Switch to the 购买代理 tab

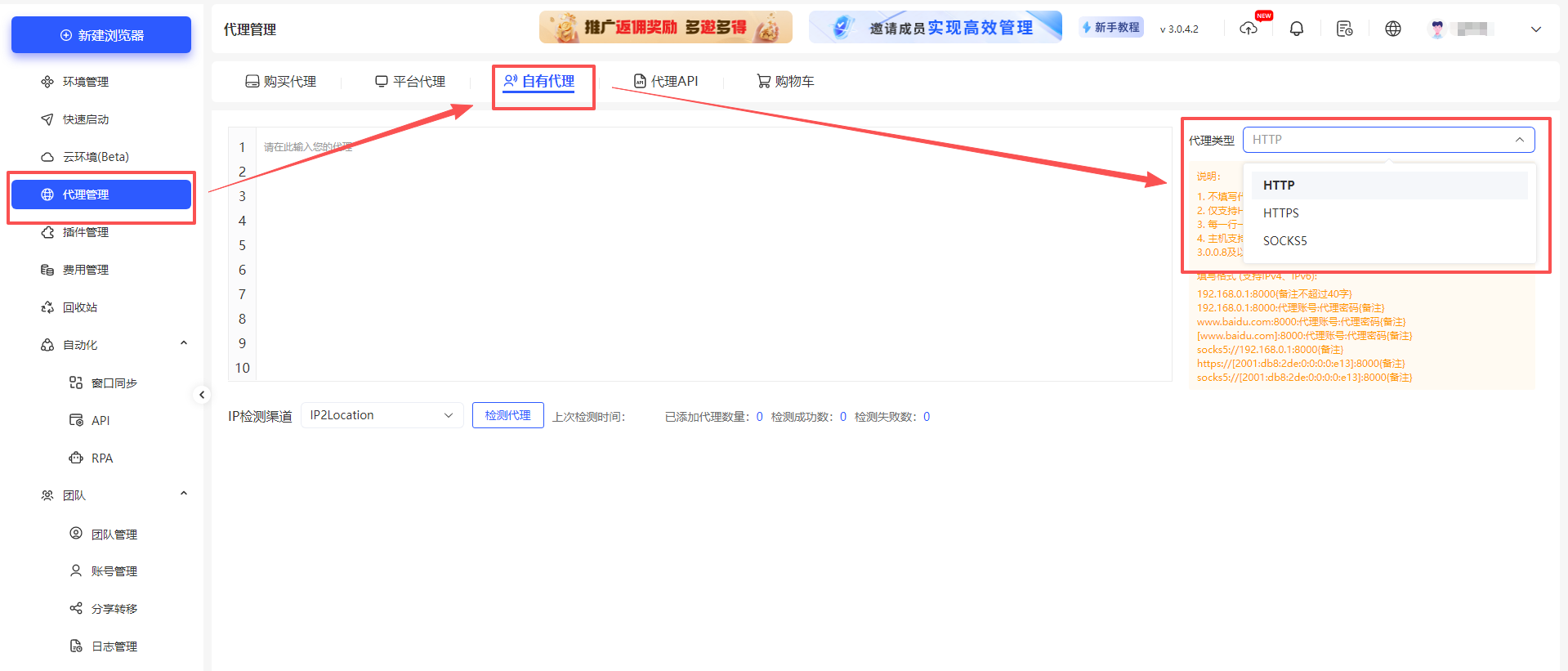click(x=281, y=82)
